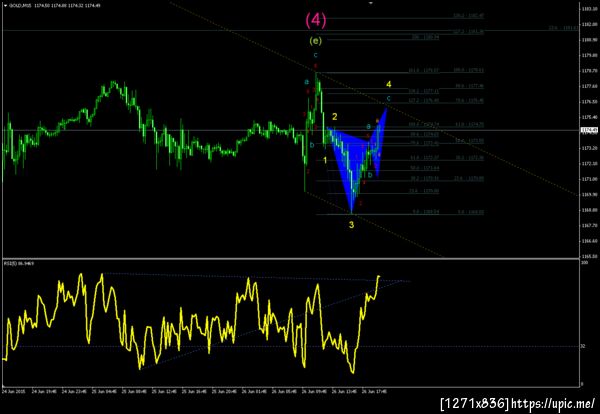Click the 1182.00 price axis label

[589, 24]
